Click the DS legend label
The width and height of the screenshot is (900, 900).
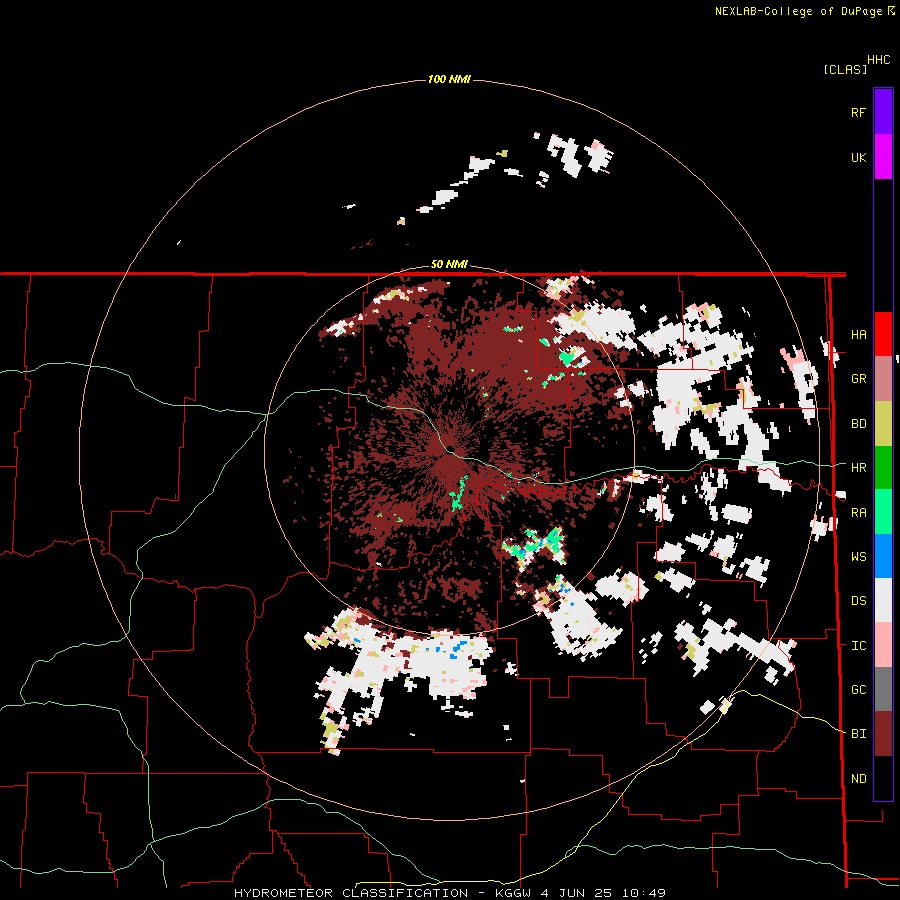click(858, 601)
